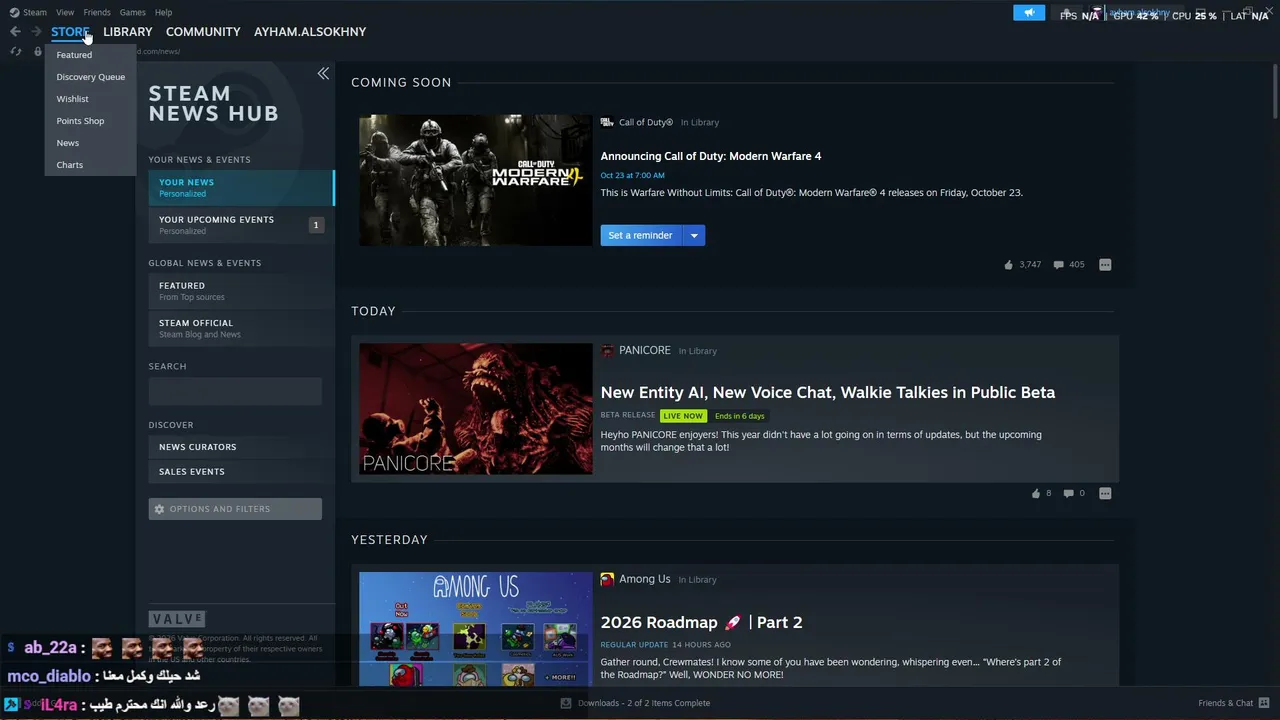Select Your News personalized feed
The height and width of the screenshot is (720, 1280).
(x=241, y=188)
